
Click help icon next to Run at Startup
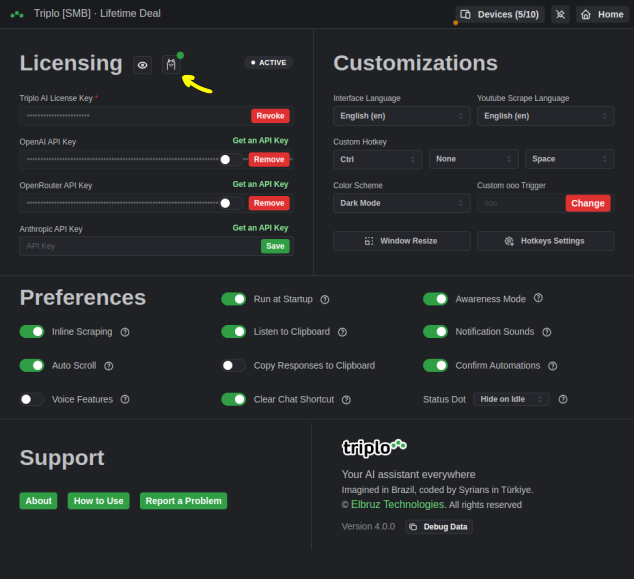pyautogui.click(x=325, y=299)
